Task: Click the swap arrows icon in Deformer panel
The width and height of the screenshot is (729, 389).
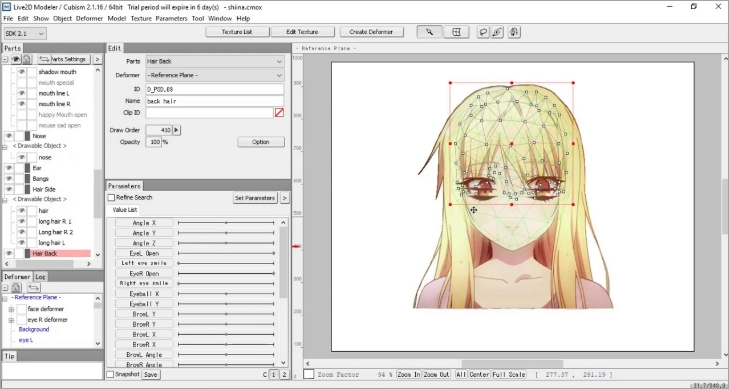Action: 33,288
